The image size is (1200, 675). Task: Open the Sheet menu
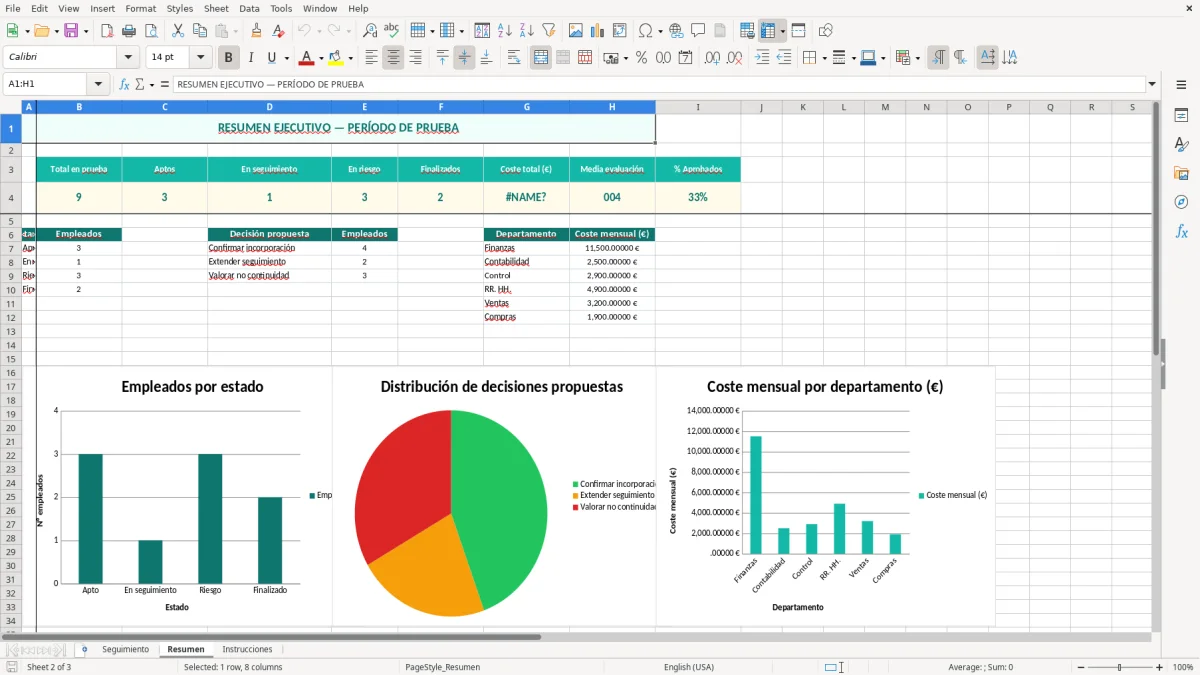[216, 8]
